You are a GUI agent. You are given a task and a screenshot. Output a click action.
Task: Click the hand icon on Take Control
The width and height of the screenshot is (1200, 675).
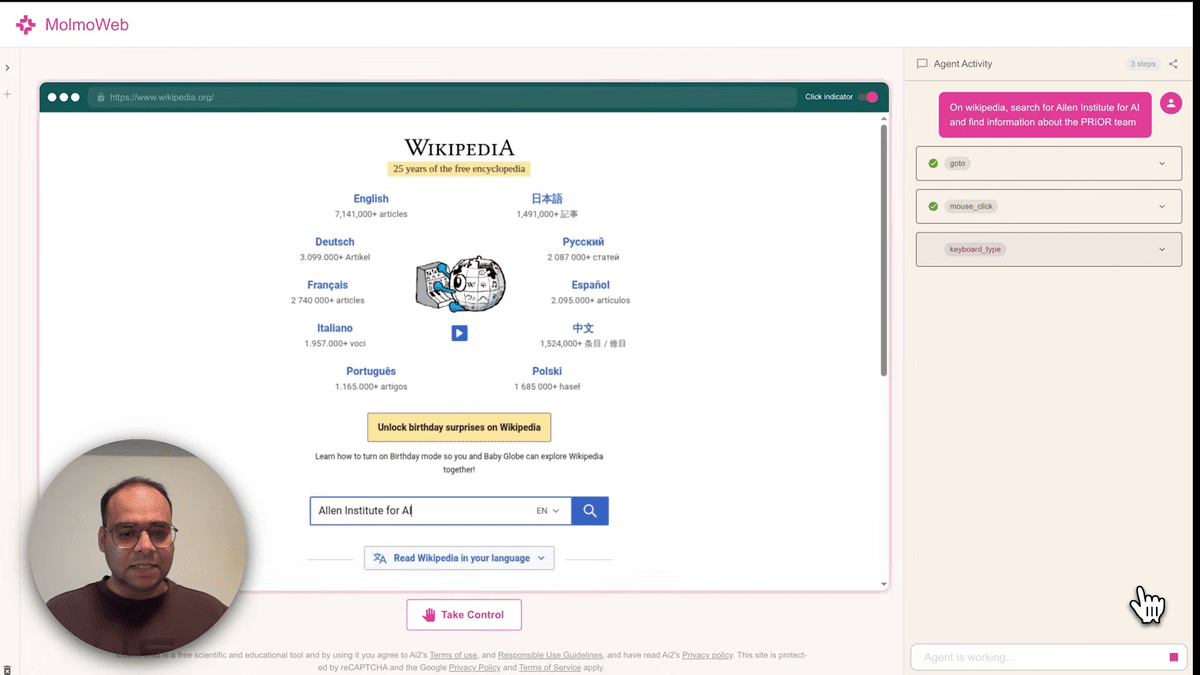pyautogui.click(x=429, y=615)
